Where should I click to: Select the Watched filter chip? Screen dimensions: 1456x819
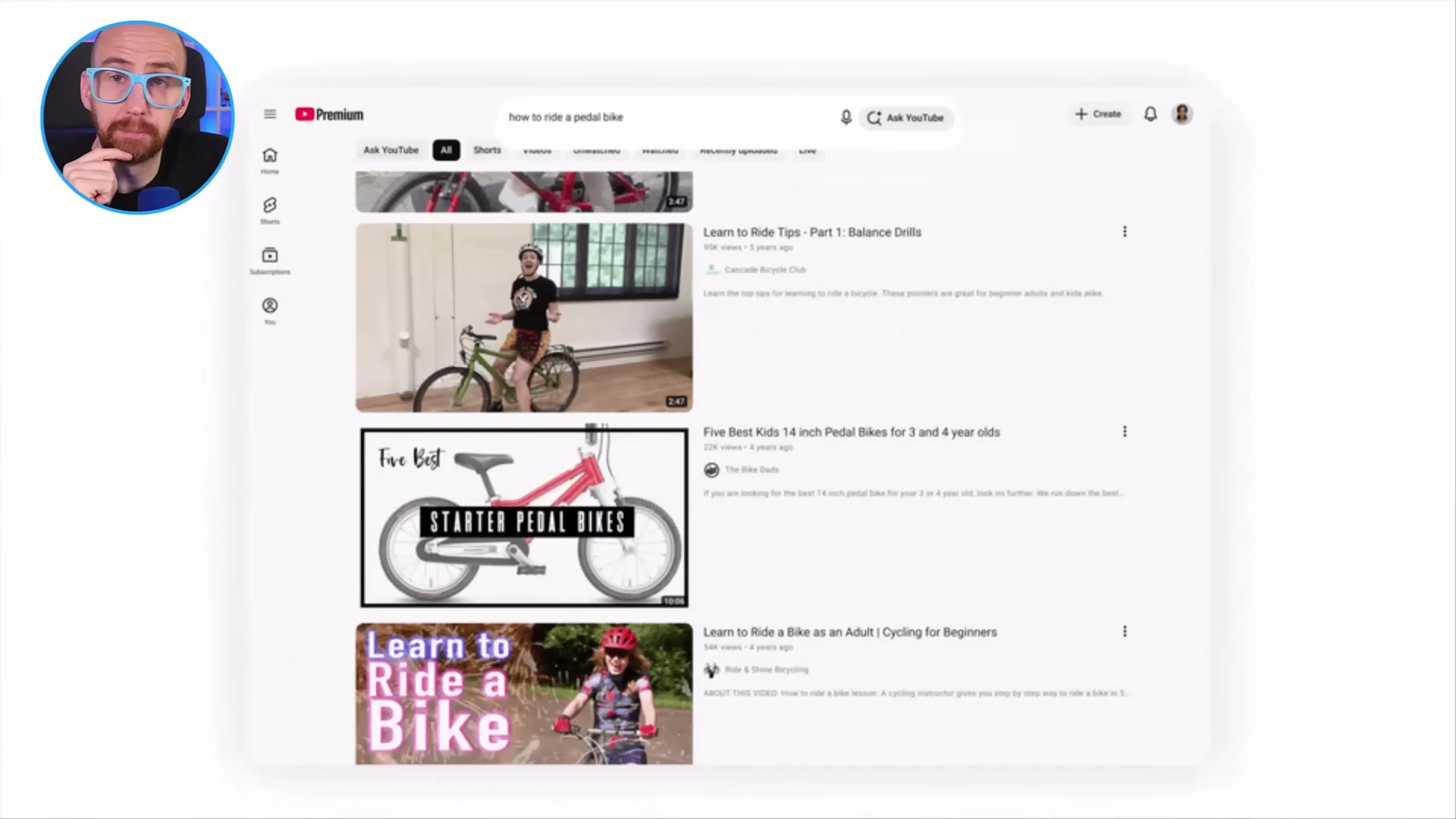point(660,150)
